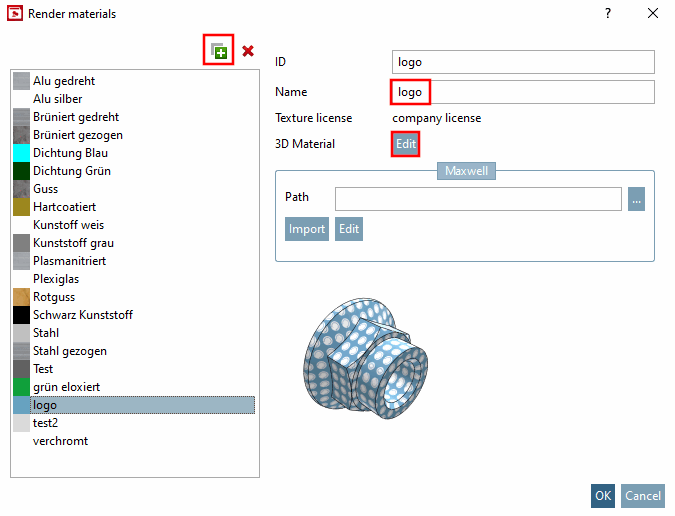Select logo material in list
The height and width of the screenshot is (516, 675).
pyautogui.click(x=134, y=405)
